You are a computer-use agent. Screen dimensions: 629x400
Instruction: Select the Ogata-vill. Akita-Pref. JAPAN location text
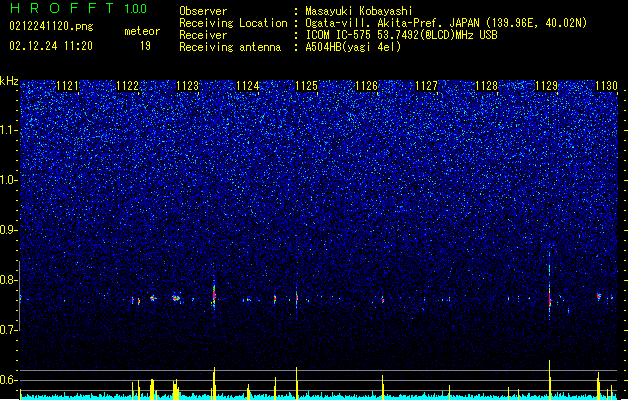coord(446,23)
